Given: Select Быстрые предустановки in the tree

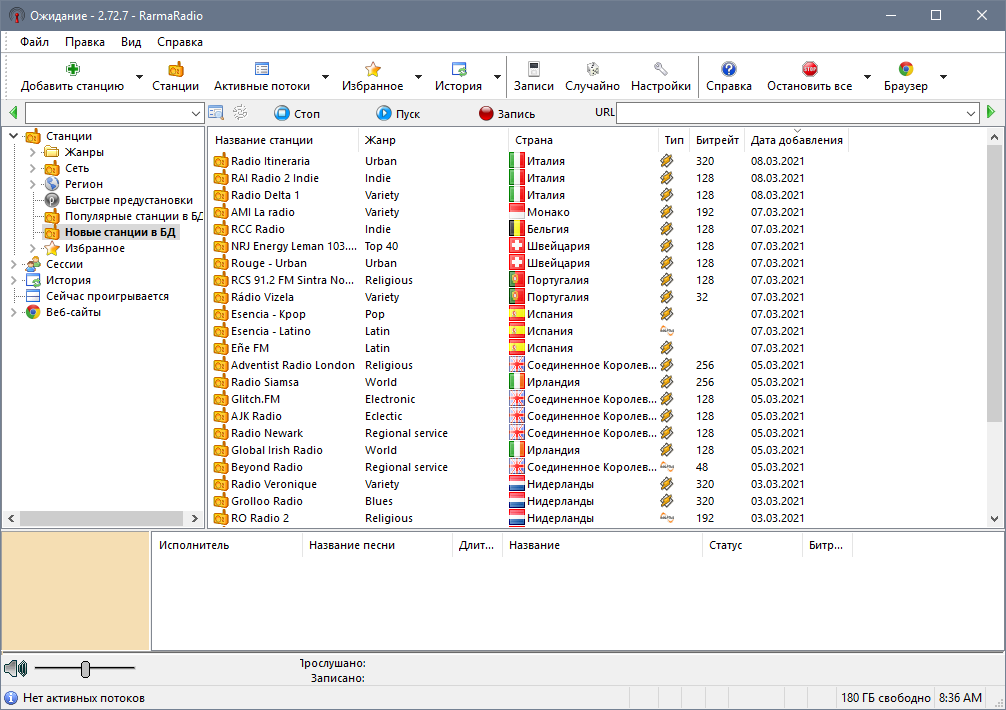Looking at the screenshot, I should [x=128, y=200].
